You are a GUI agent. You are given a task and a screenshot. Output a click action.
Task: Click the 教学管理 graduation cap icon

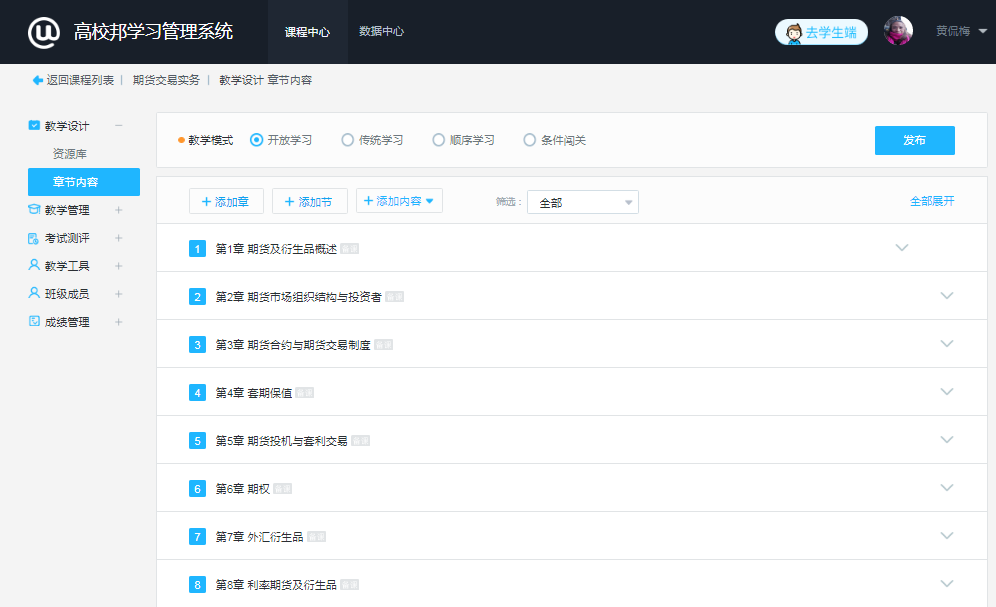tap(34, 210)
